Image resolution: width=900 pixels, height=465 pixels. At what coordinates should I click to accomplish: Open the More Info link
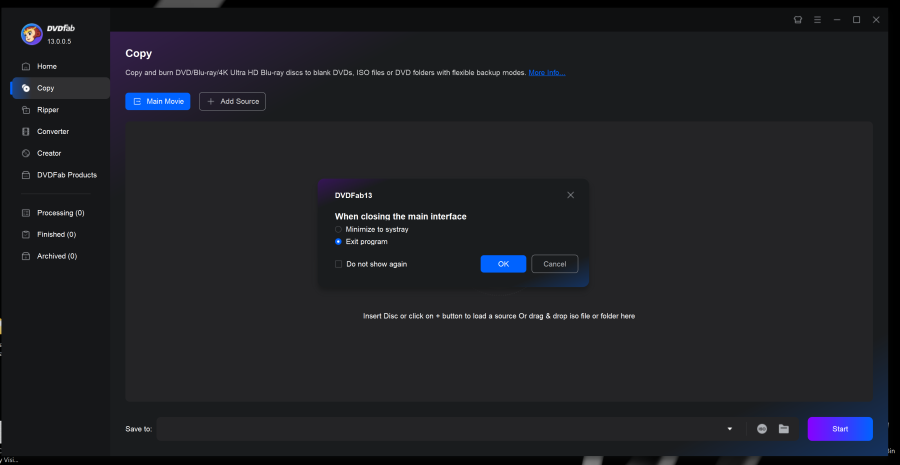(x=546, y=73)
